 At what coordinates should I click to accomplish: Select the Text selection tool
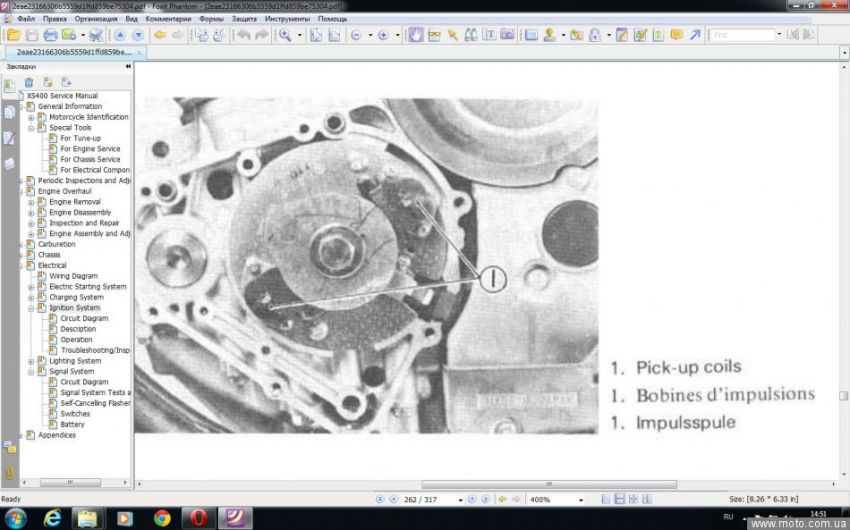click(x=489, y=35)
